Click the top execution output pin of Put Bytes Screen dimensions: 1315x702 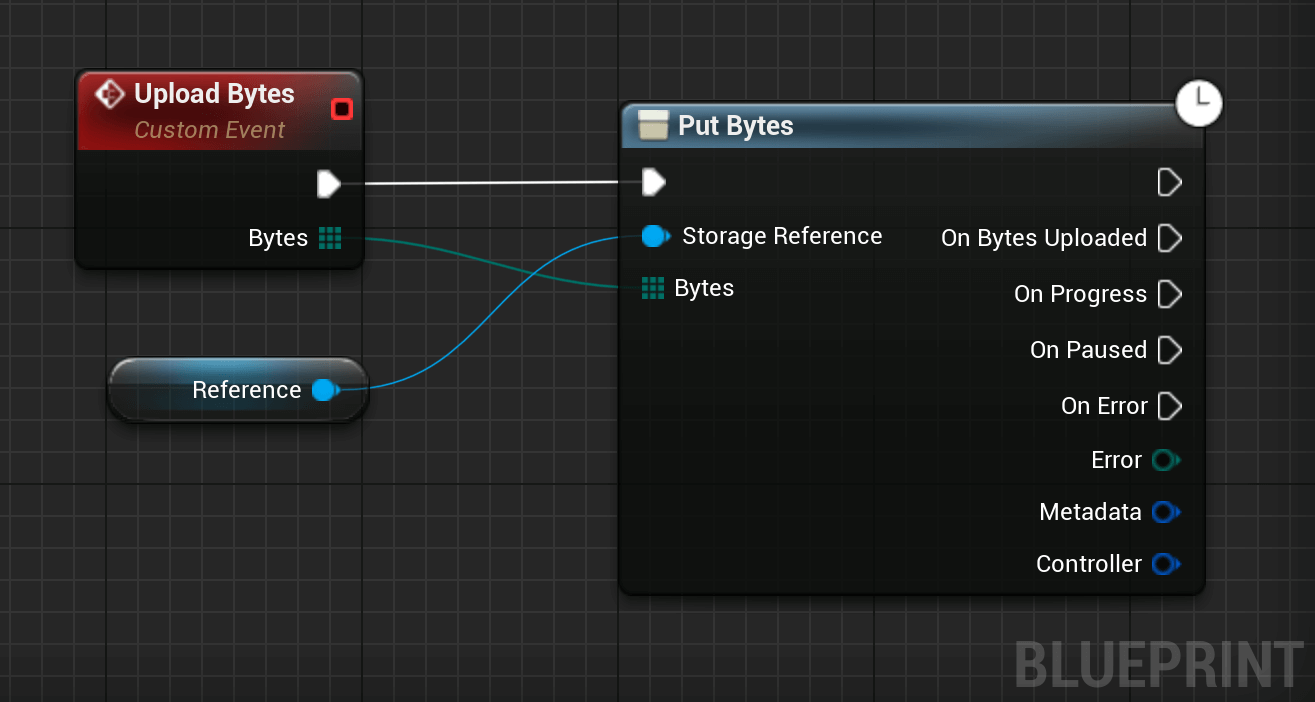pyautogui.click(x=1169, y=182)
